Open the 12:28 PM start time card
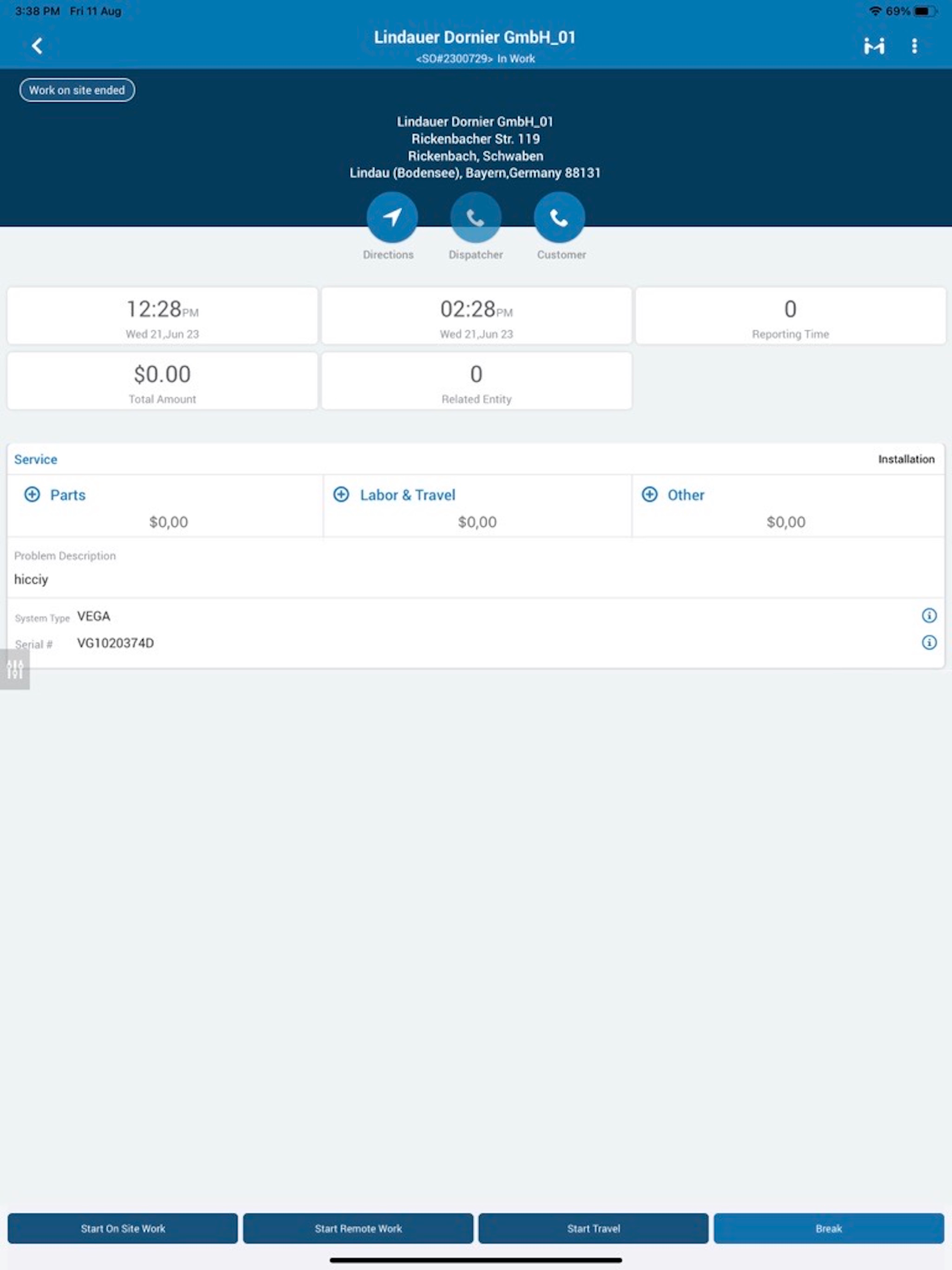The height and width of the screenshot is (1270, 952). [162, 316]
